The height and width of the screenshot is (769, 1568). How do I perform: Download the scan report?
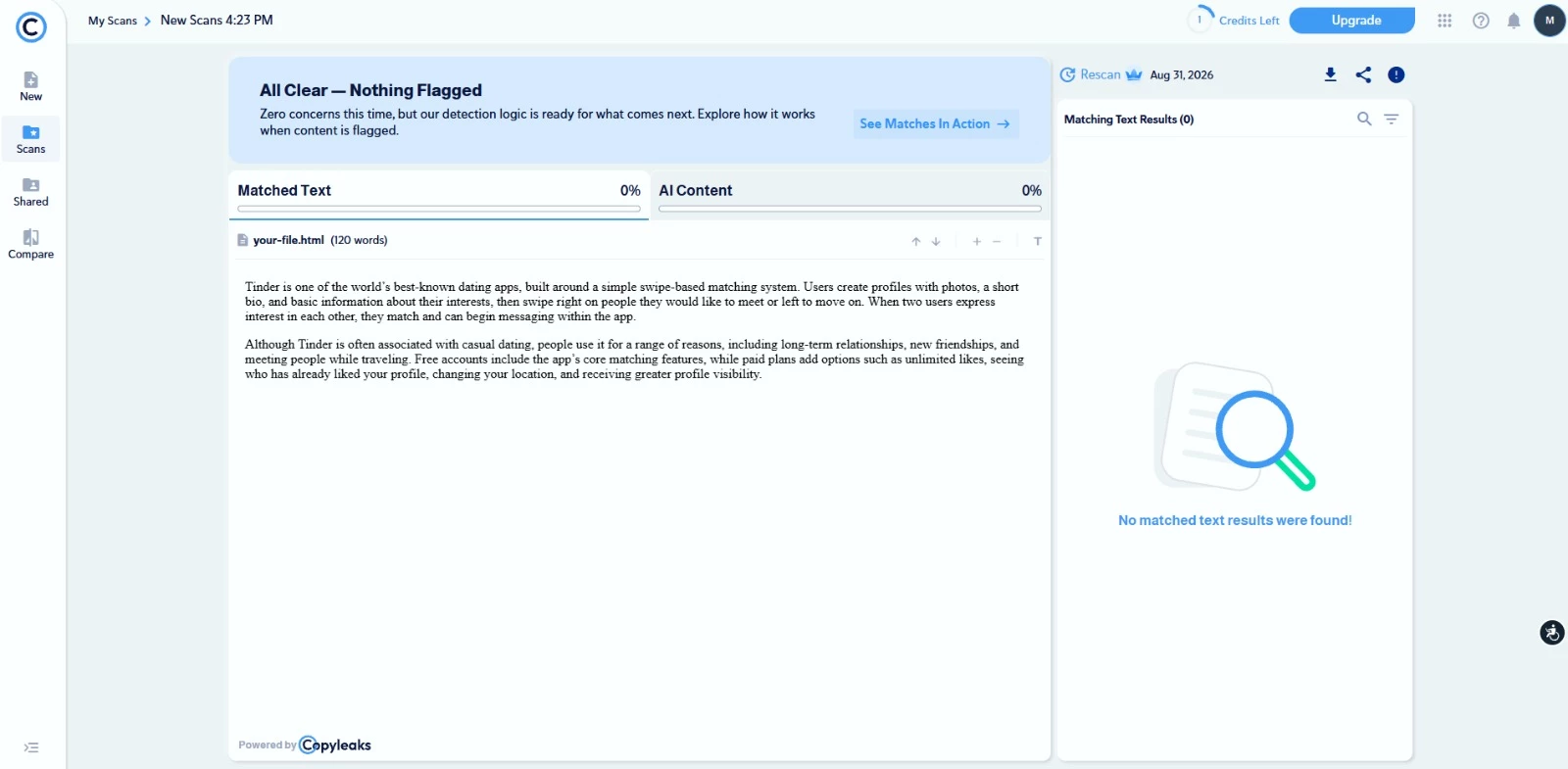(x=1330, y=74)
